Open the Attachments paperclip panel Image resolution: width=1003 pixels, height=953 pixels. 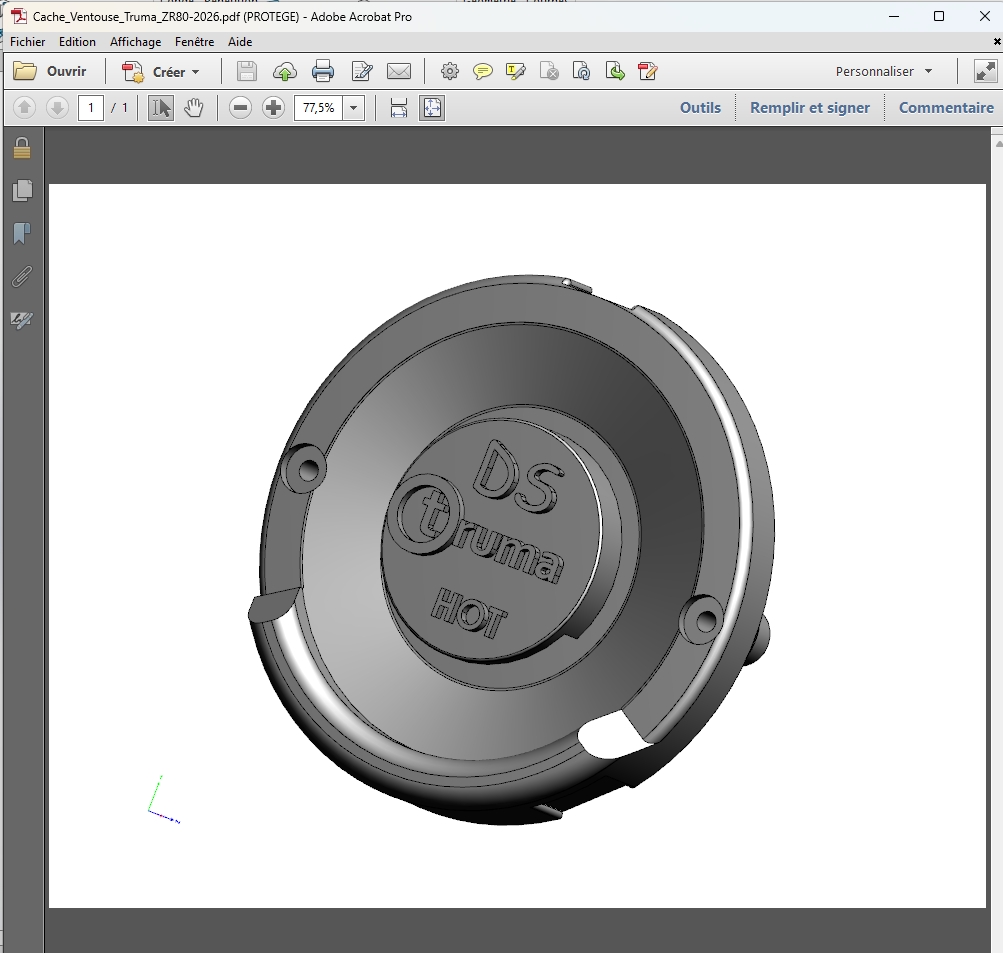(x=21, y=277)
